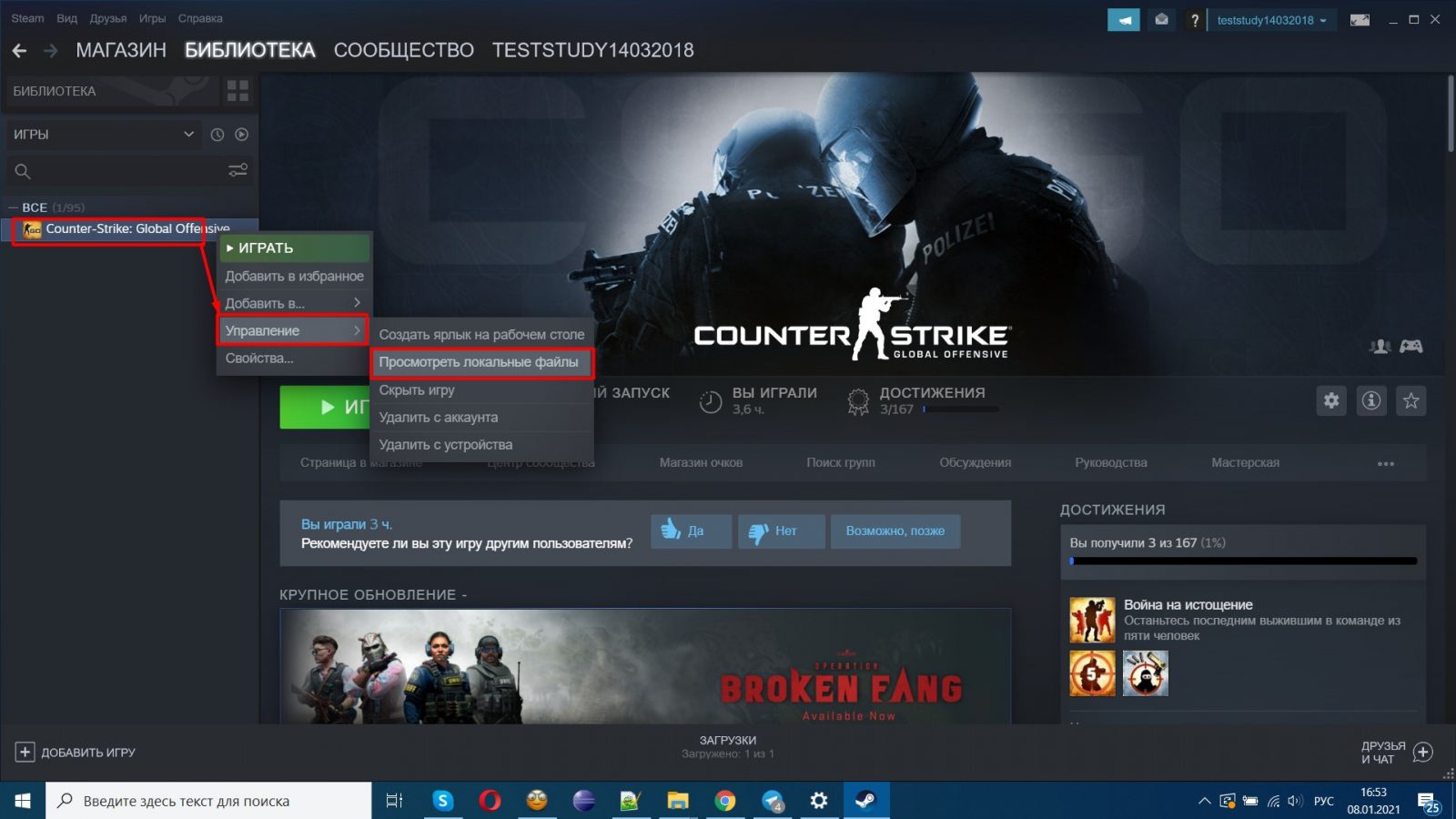Click Нет thumbs-down button

point(782,531)
